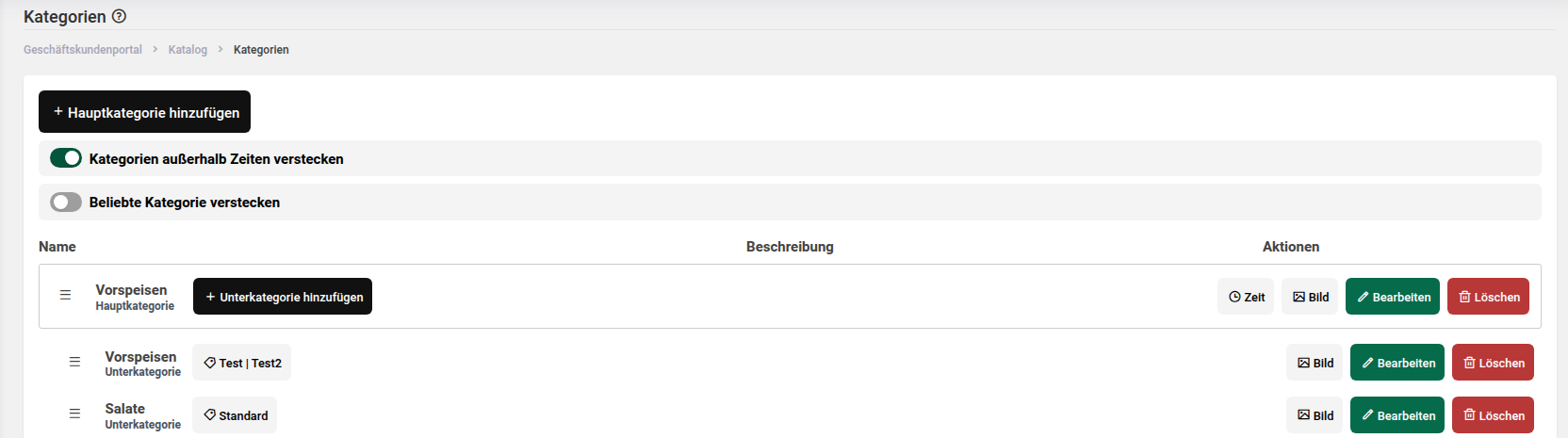Image resolution: width=1568 pixels, height=438 pixels.
Task: Enable Beliebte Kategorie verstecken toggle
Action: tap(66, 202)
